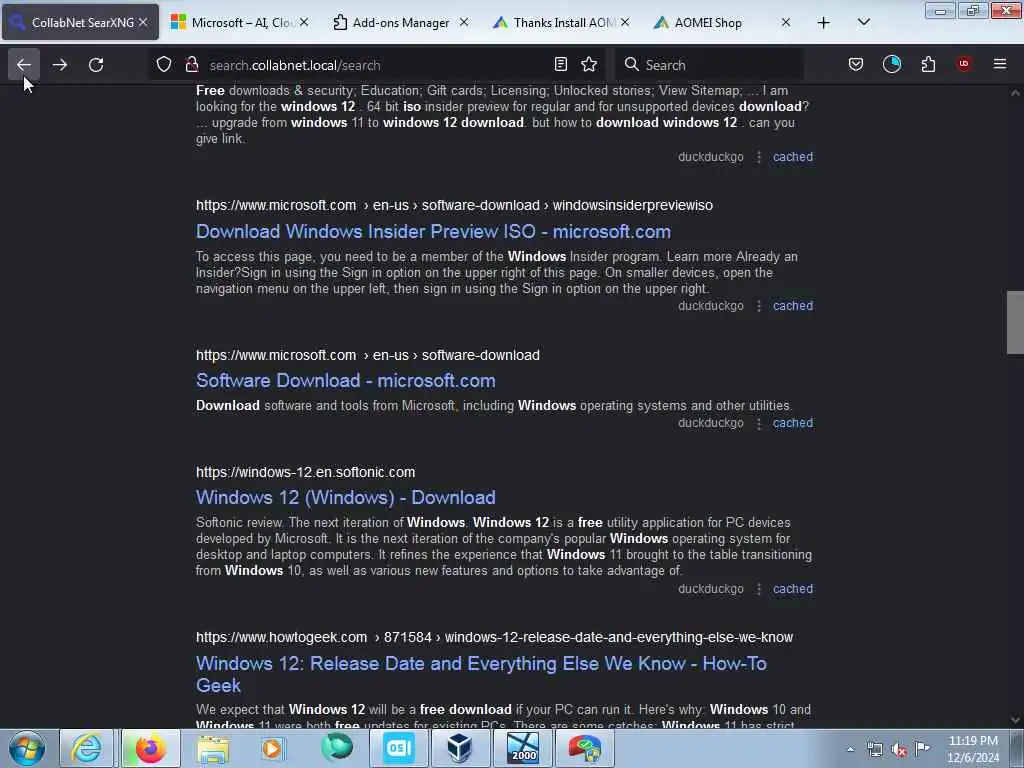
Task: Expand options dots for Softonic result
Action: click(758, 588)
